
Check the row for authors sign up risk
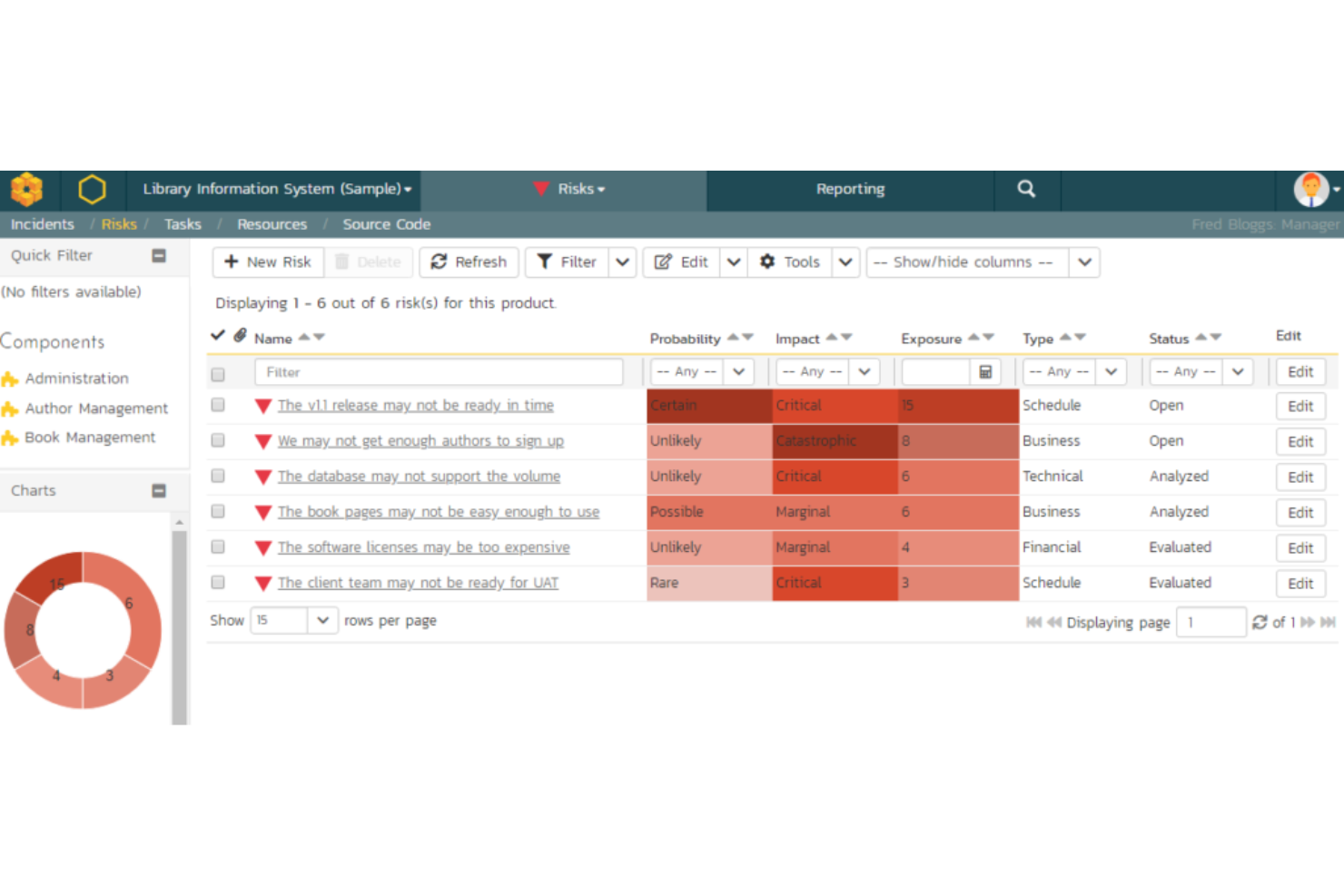tap(217, 440)
